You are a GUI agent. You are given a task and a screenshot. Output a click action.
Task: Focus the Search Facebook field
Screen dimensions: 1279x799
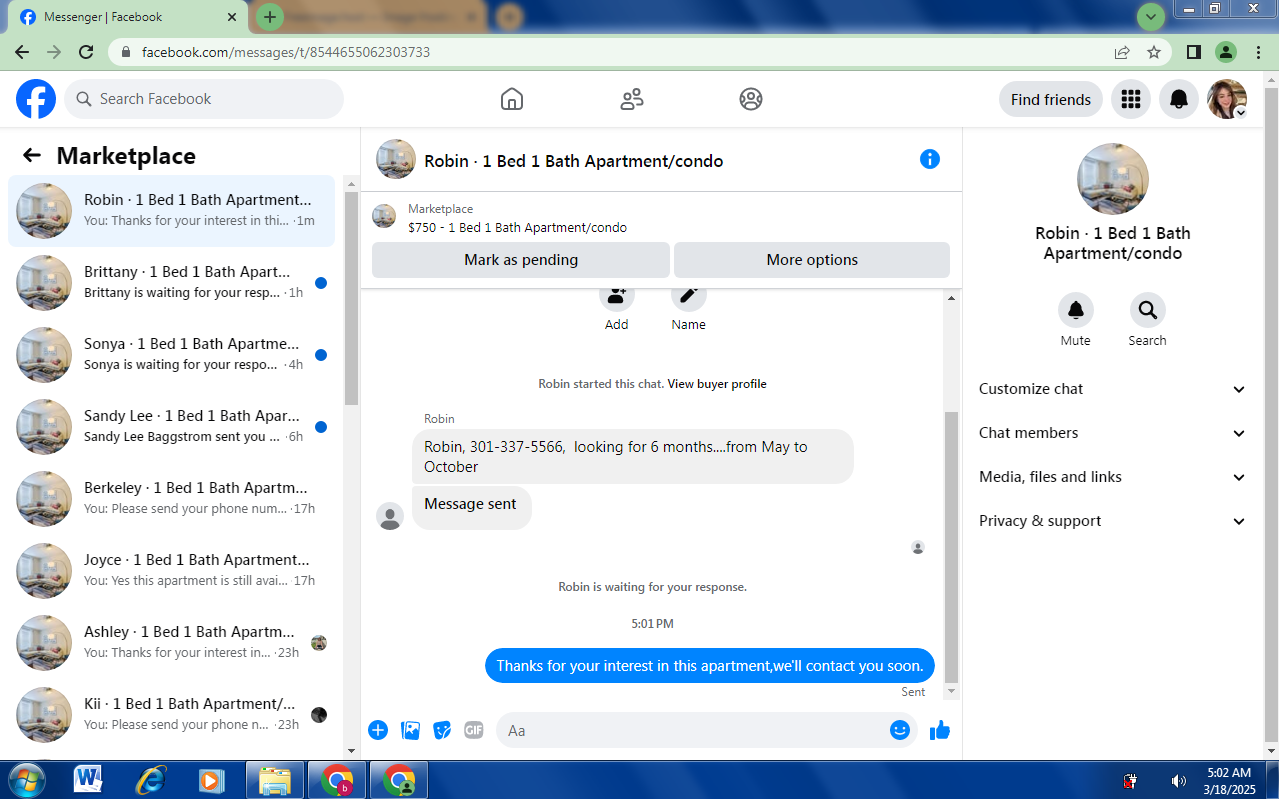[204, 99]
